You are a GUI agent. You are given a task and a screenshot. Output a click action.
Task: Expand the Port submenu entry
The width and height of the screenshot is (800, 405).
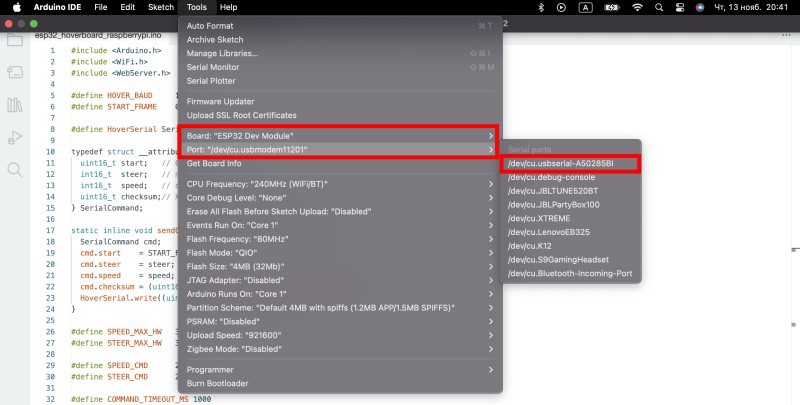[x=340, y=149]
